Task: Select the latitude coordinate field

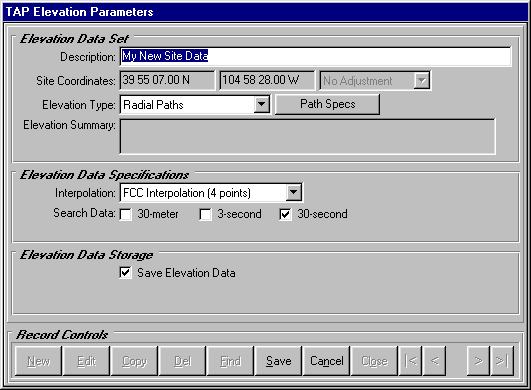Action: [167, 80]
